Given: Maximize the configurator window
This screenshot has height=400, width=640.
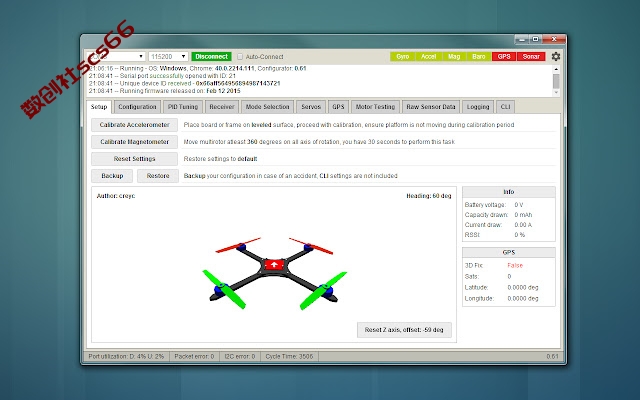Looking at the screenshot, I should click(x=536, y=39).
